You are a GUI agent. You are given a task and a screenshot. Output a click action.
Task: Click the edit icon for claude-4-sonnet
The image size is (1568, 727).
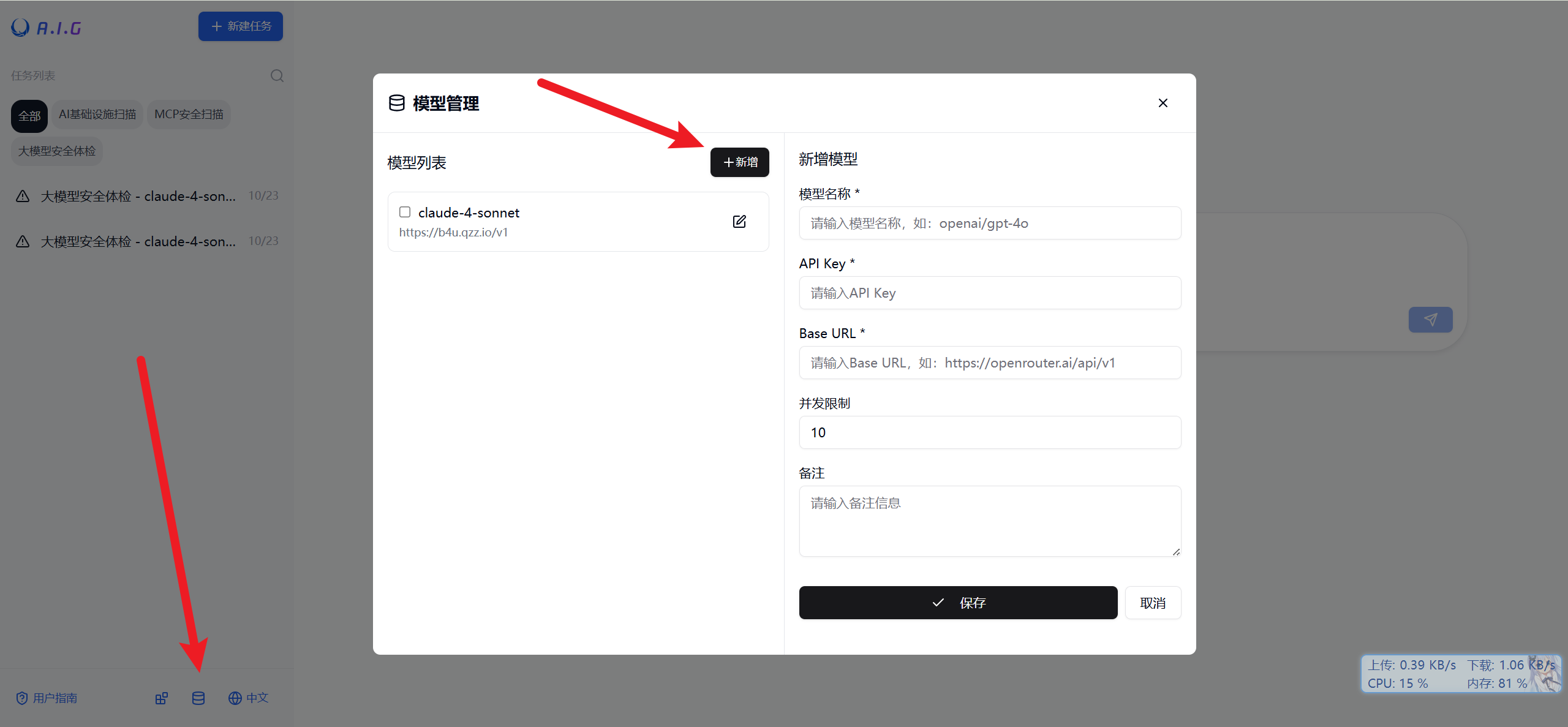pyautogui.click(x=739, y=222)
